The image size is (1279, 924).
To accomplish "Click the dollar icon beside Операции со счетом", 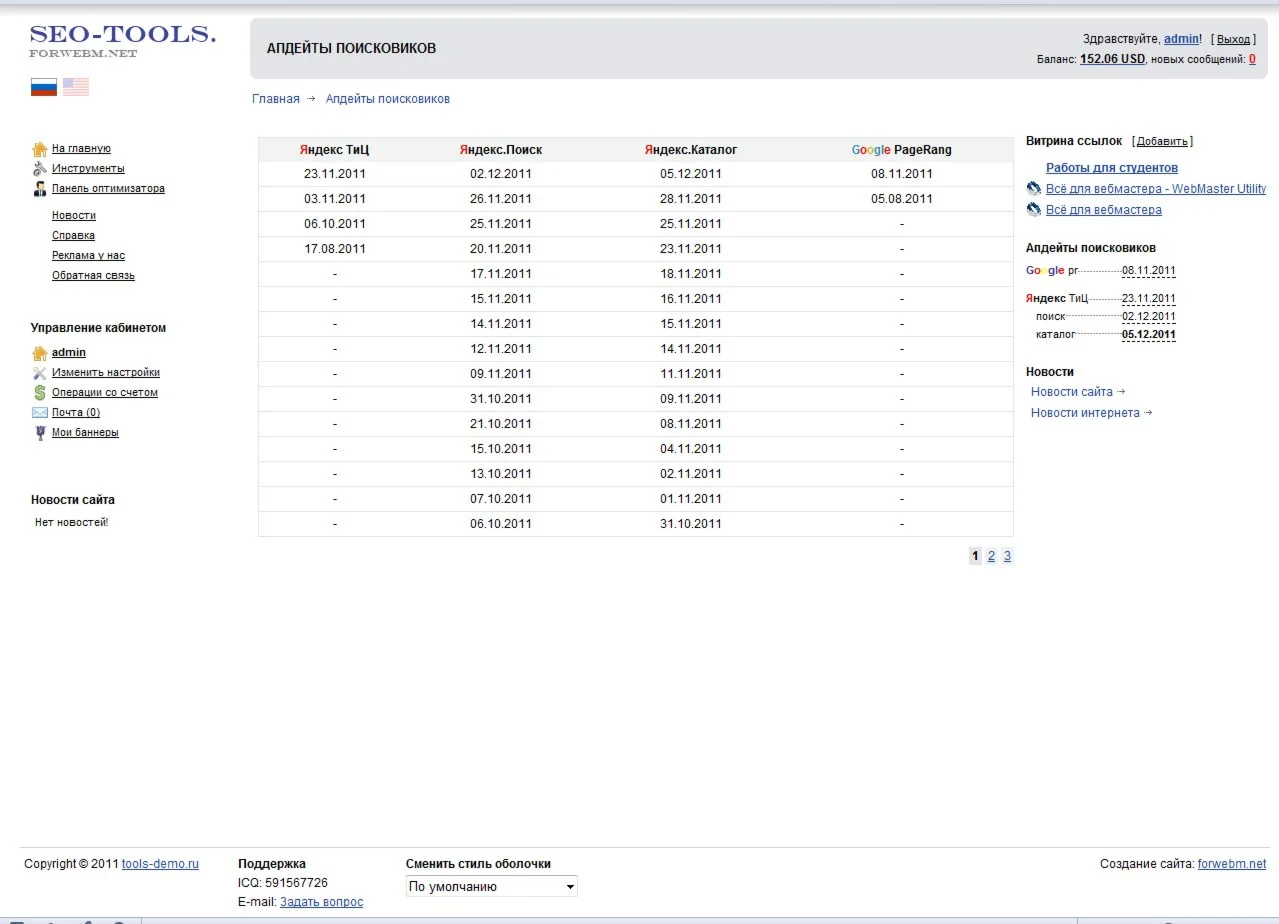I will coord(40,393).
